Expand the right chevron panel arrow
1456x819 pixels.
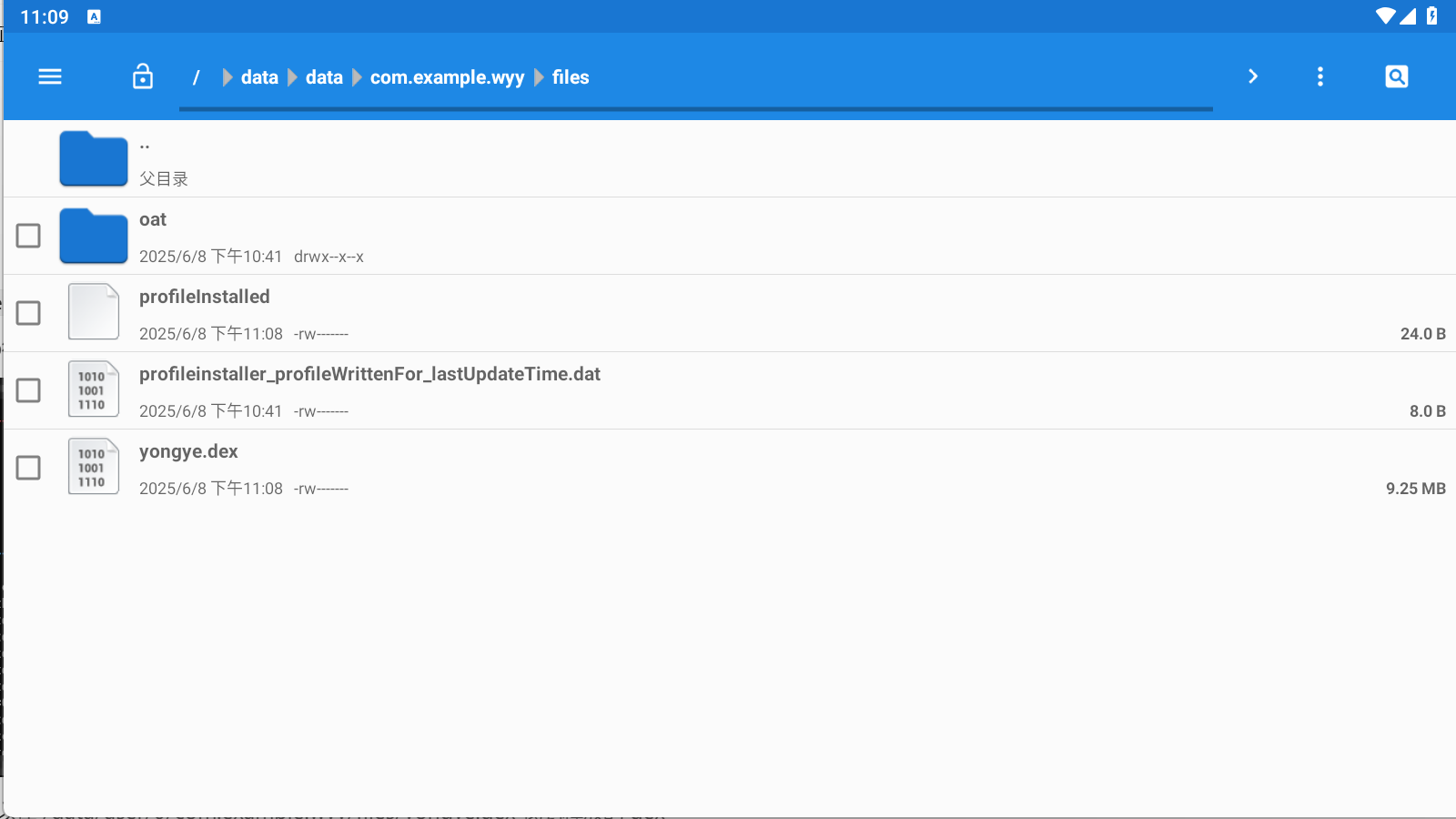click(1253, 77)
